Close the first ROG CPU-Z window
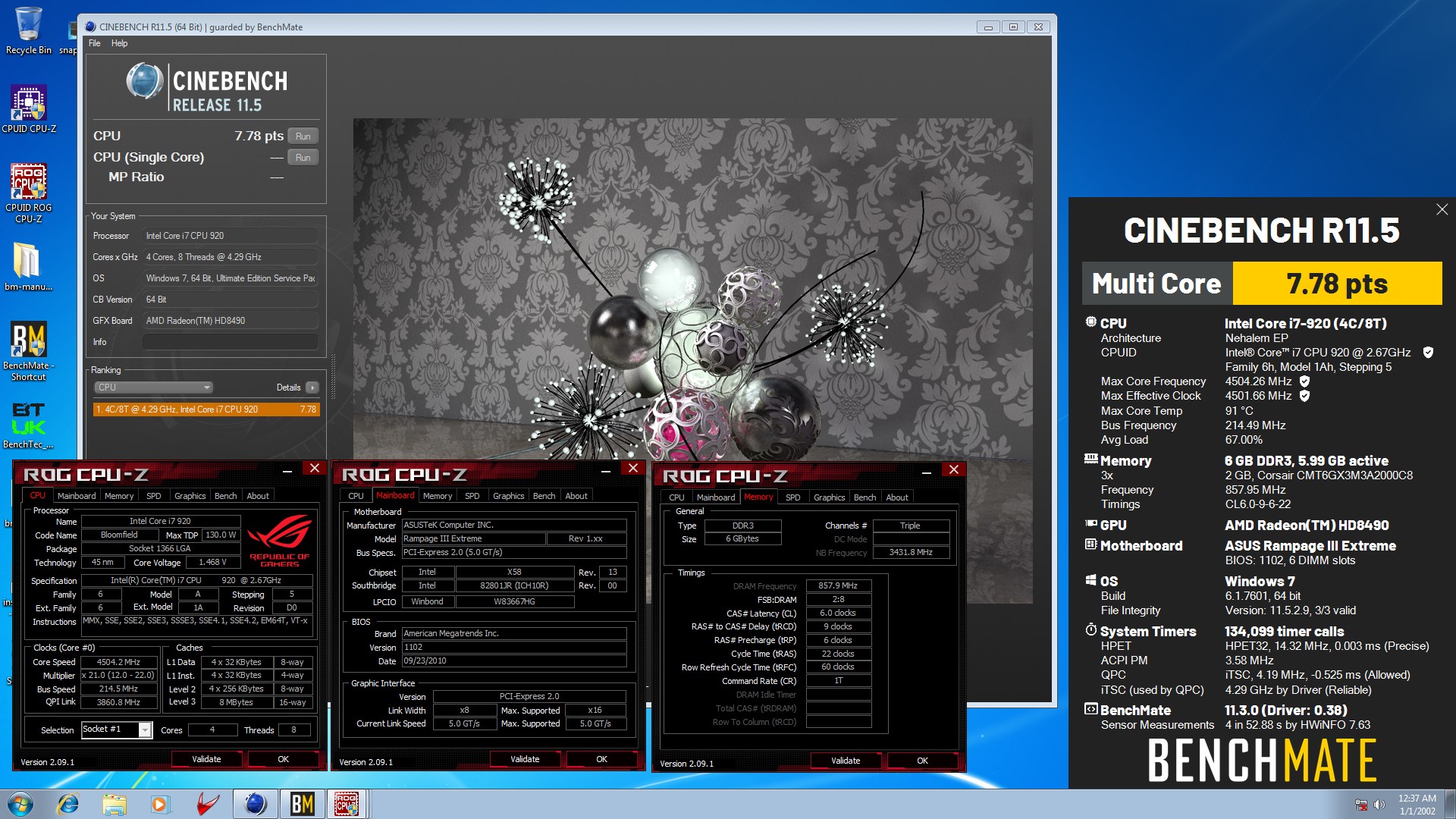Image resolution: width=1456 pixels, height=819 pixels. coord(314,469)
